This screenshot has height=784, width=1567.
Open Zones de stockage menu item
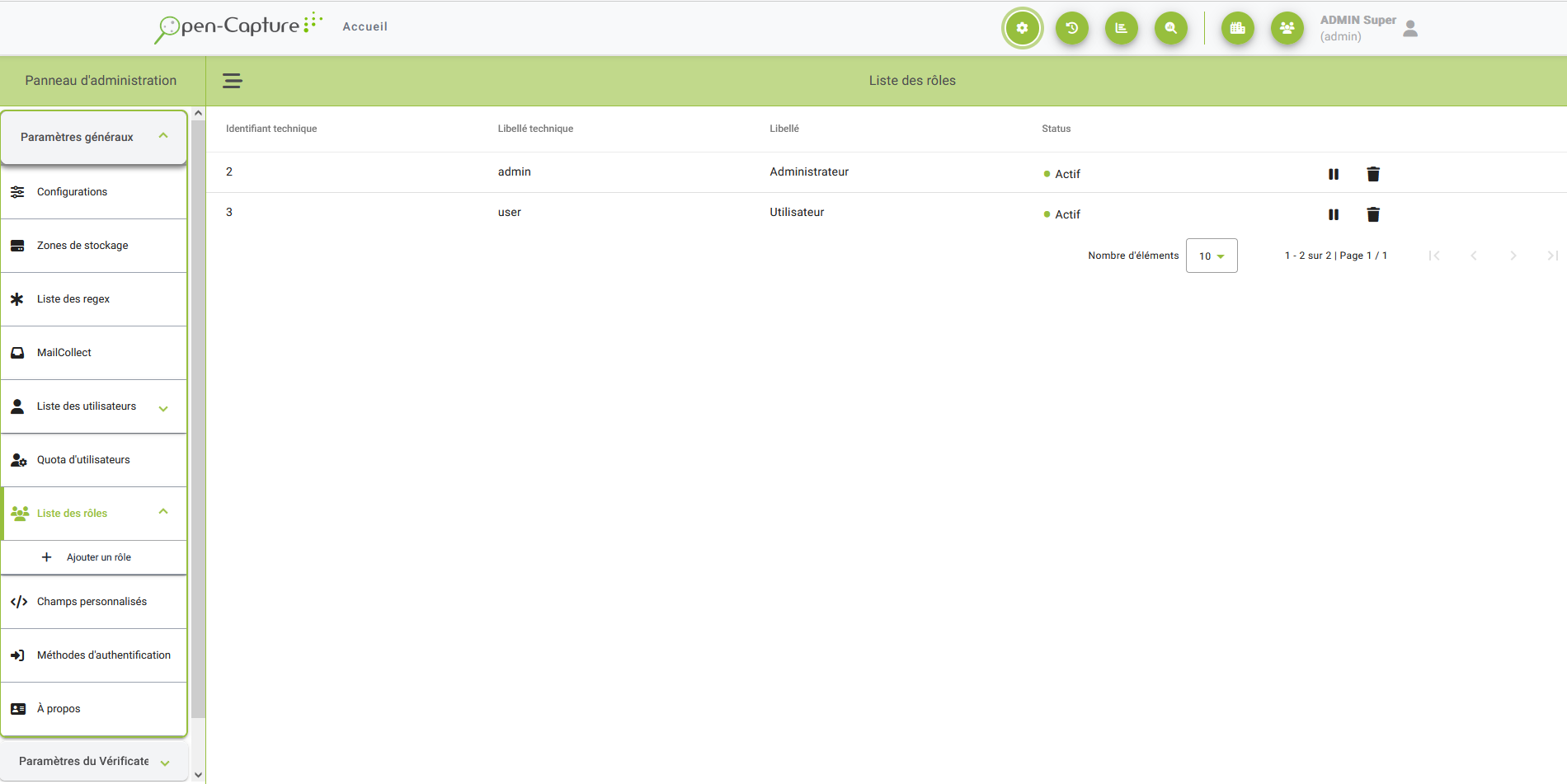[82, 246]
